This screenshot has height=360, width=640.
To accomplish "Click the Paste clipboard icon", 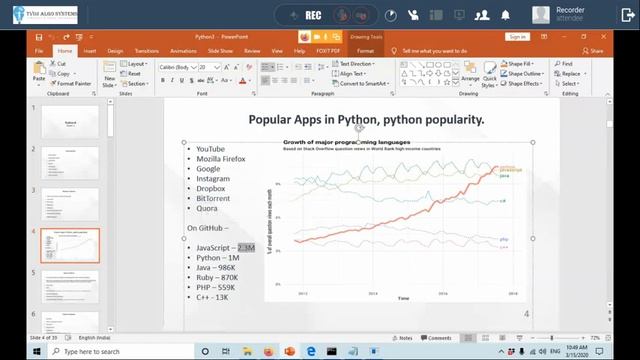I will click(x=39, y=68).
